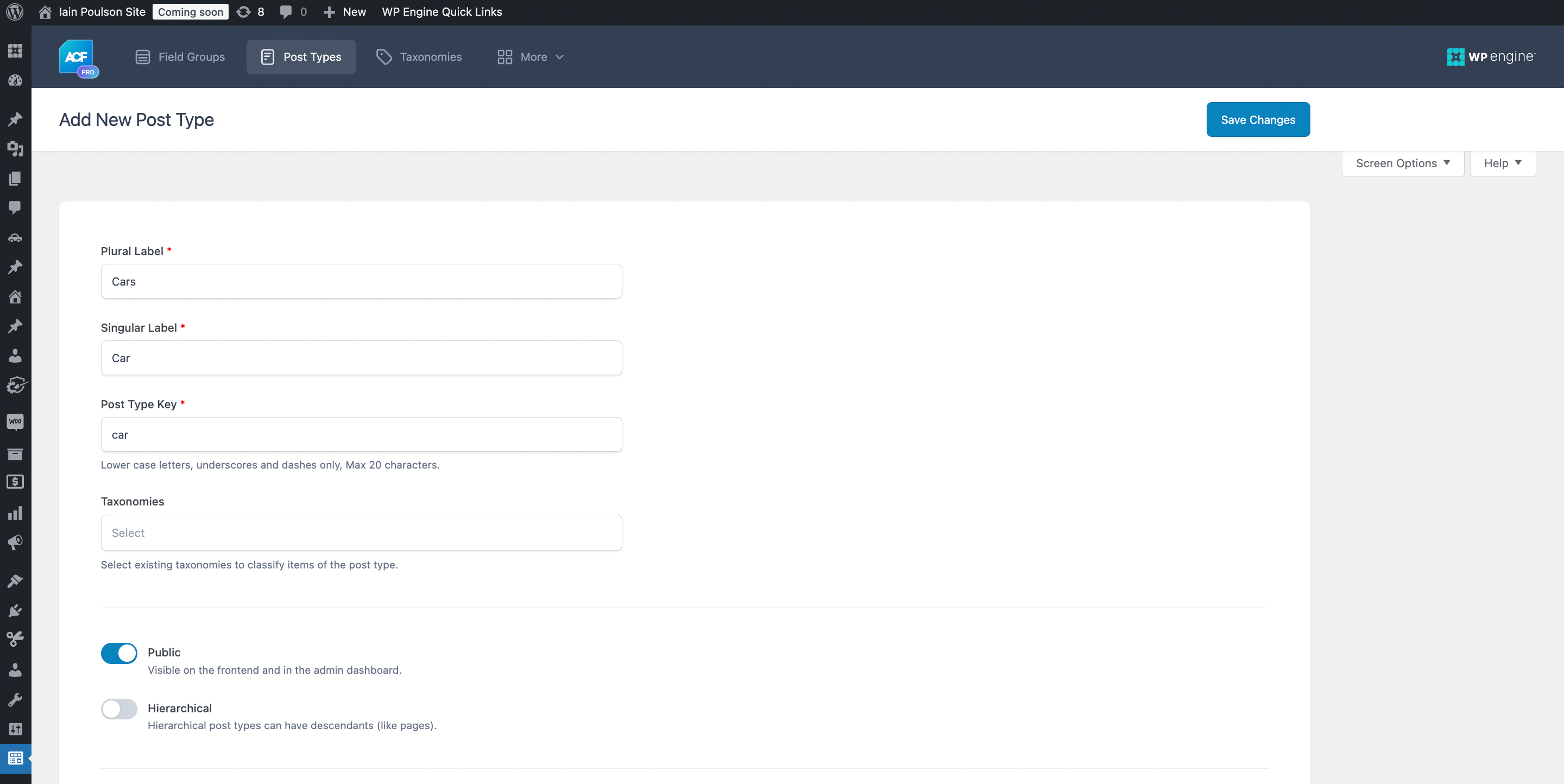Image resolution: width=1564 pixels, height=784 pixels.
Task: Open the WooCommerce sidebar icon
Action: [15, 421]
